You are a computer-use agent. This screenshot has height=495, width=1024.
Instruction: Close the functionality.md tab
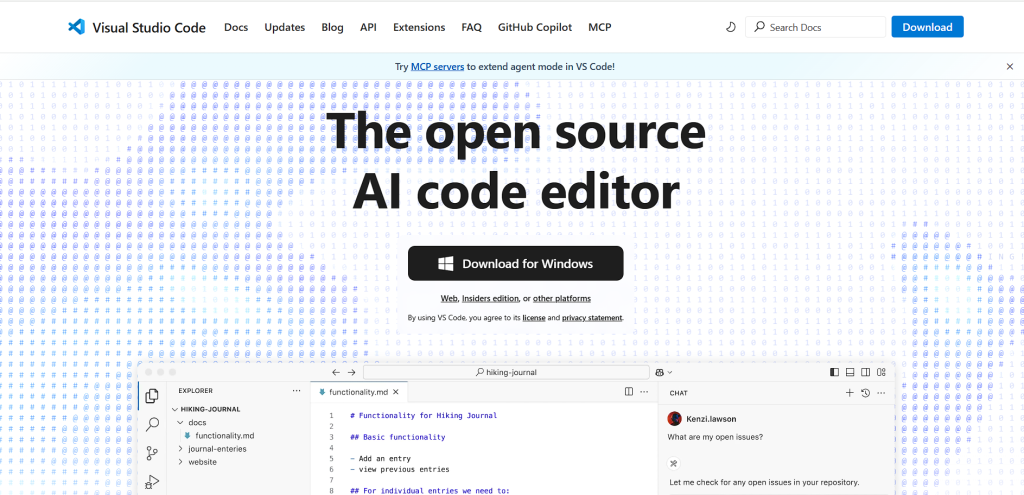(395, 392)
